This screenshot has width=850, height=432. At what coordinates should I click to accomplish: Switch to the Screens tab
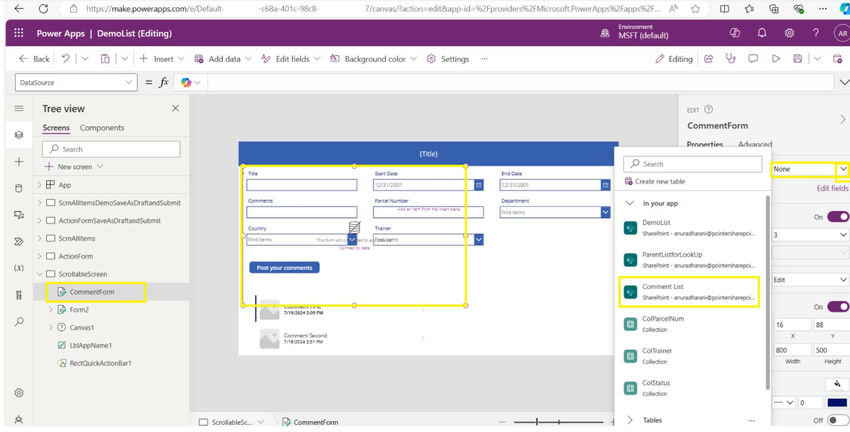(56, 128)
